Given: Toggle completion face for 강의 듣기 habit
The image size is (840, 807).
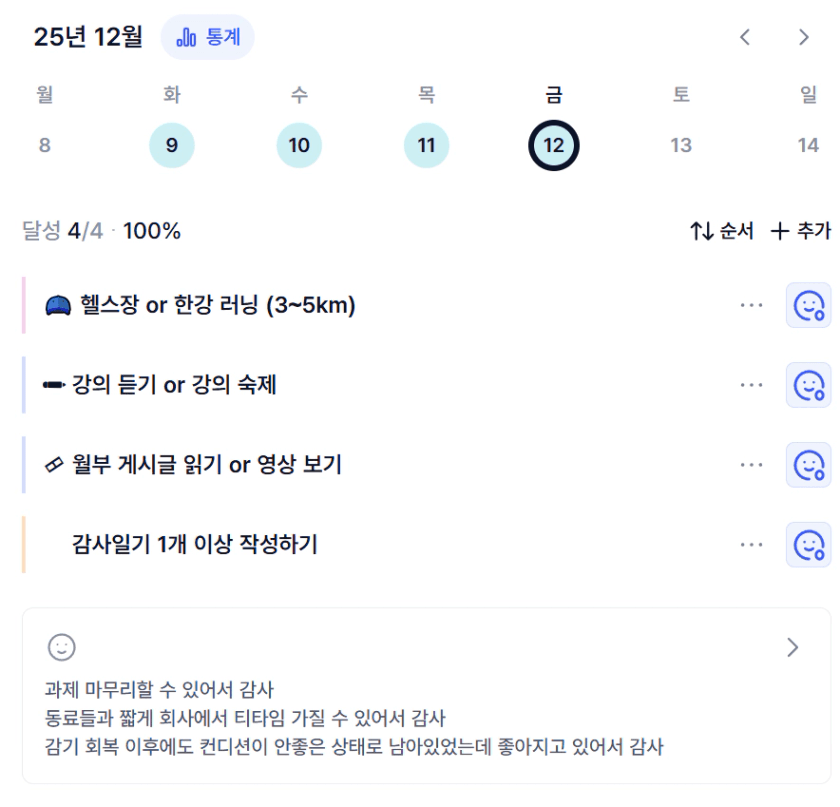Looking at the screenshot, I should (808, 385).
